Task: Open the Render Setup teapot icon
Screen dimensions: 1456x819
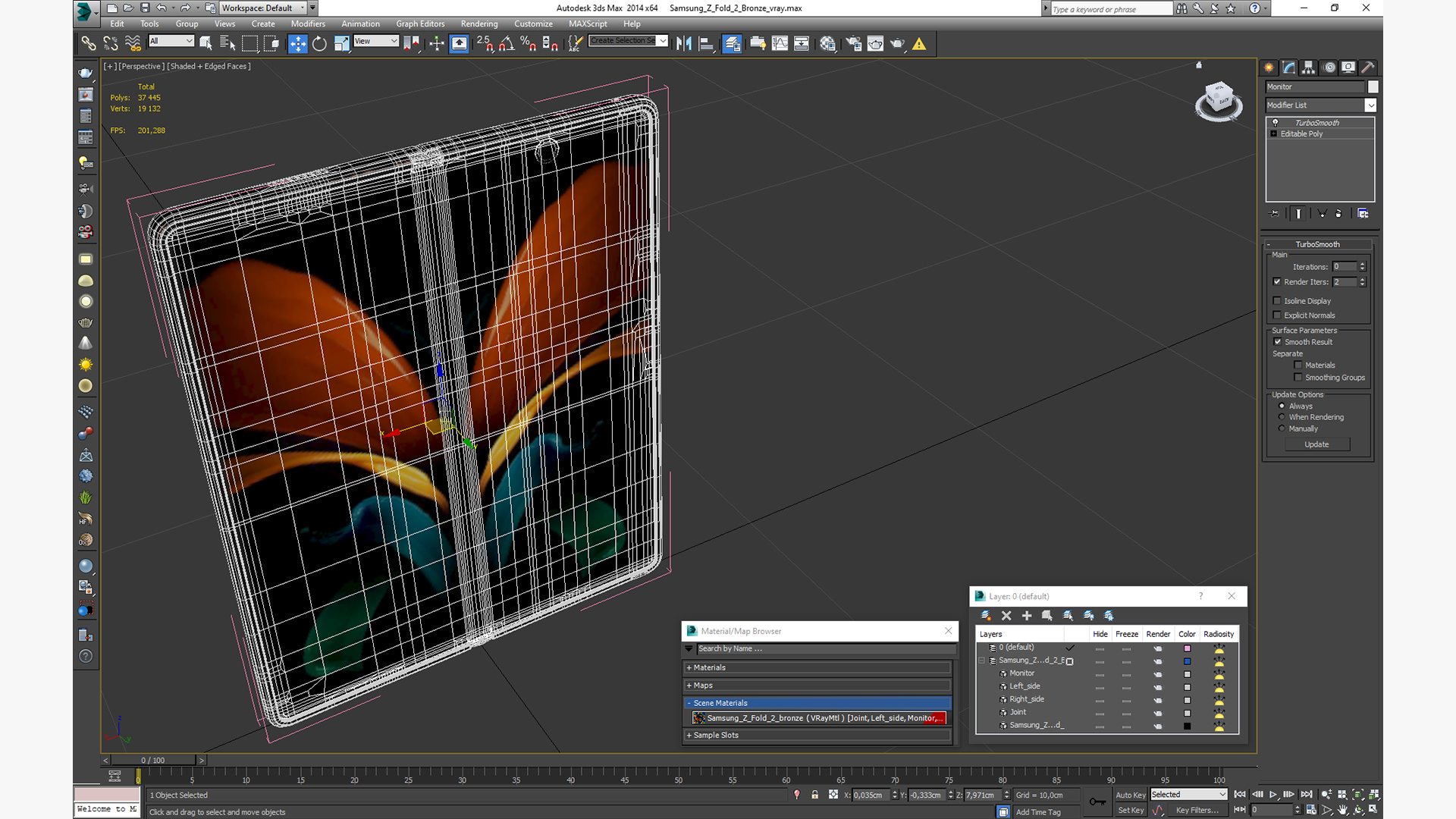Action: click(x=853, y=44)
